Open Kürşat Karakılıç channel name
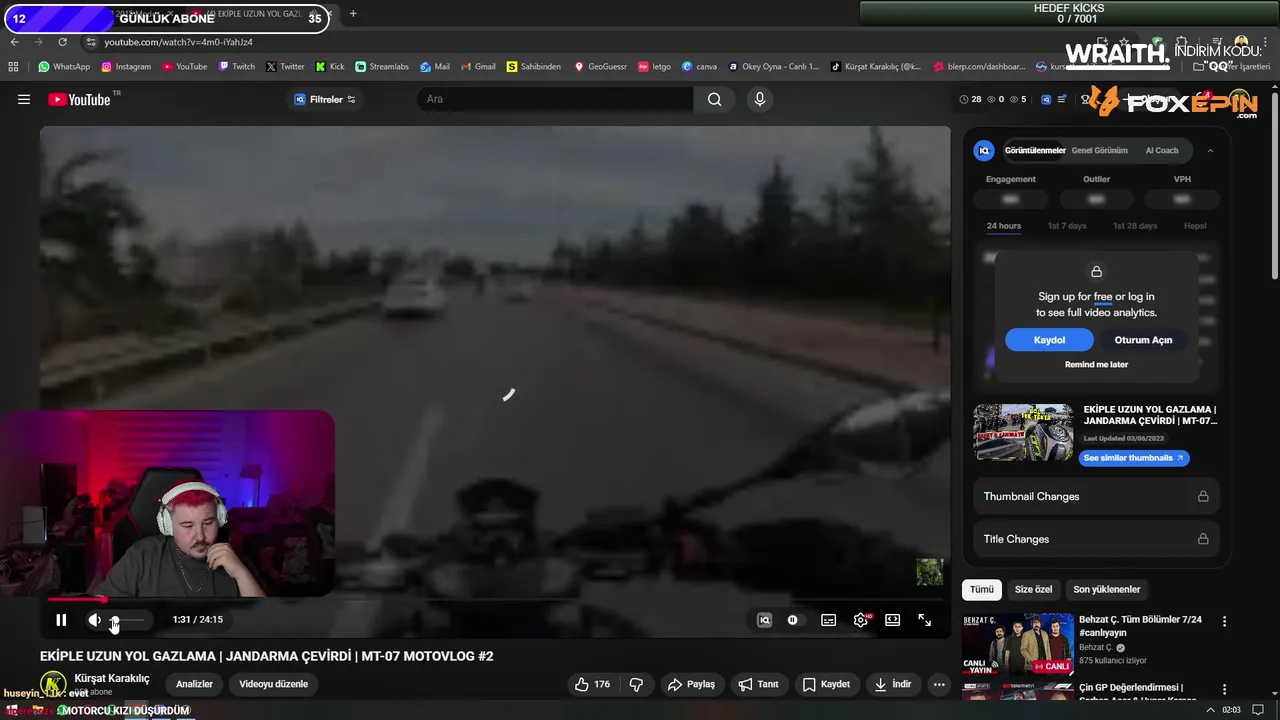The height and width of the screenshot is (720, 1280). click(112, 678)
